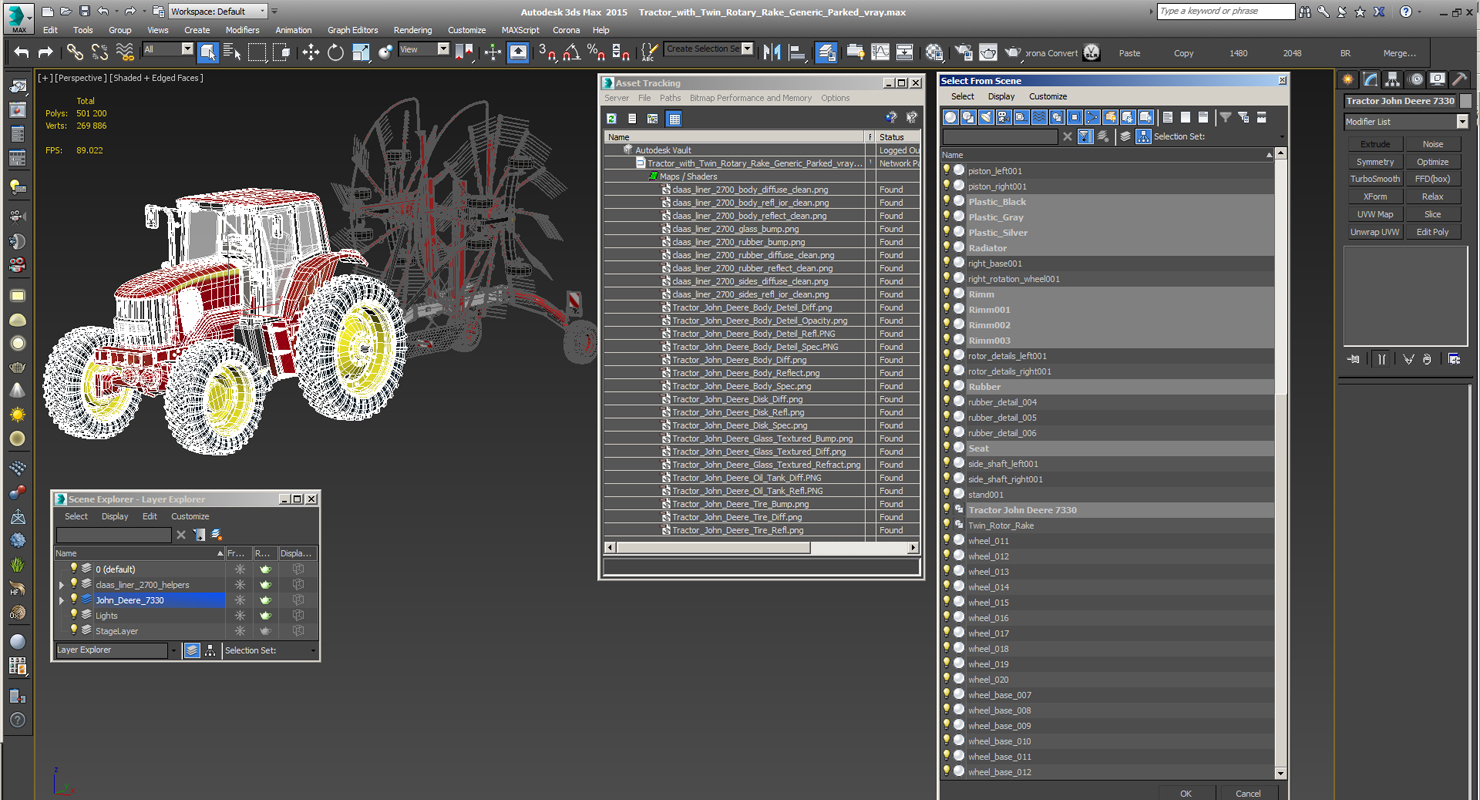
Task: Open Display menu in Select From Scene
Action: coord(1001,97)
